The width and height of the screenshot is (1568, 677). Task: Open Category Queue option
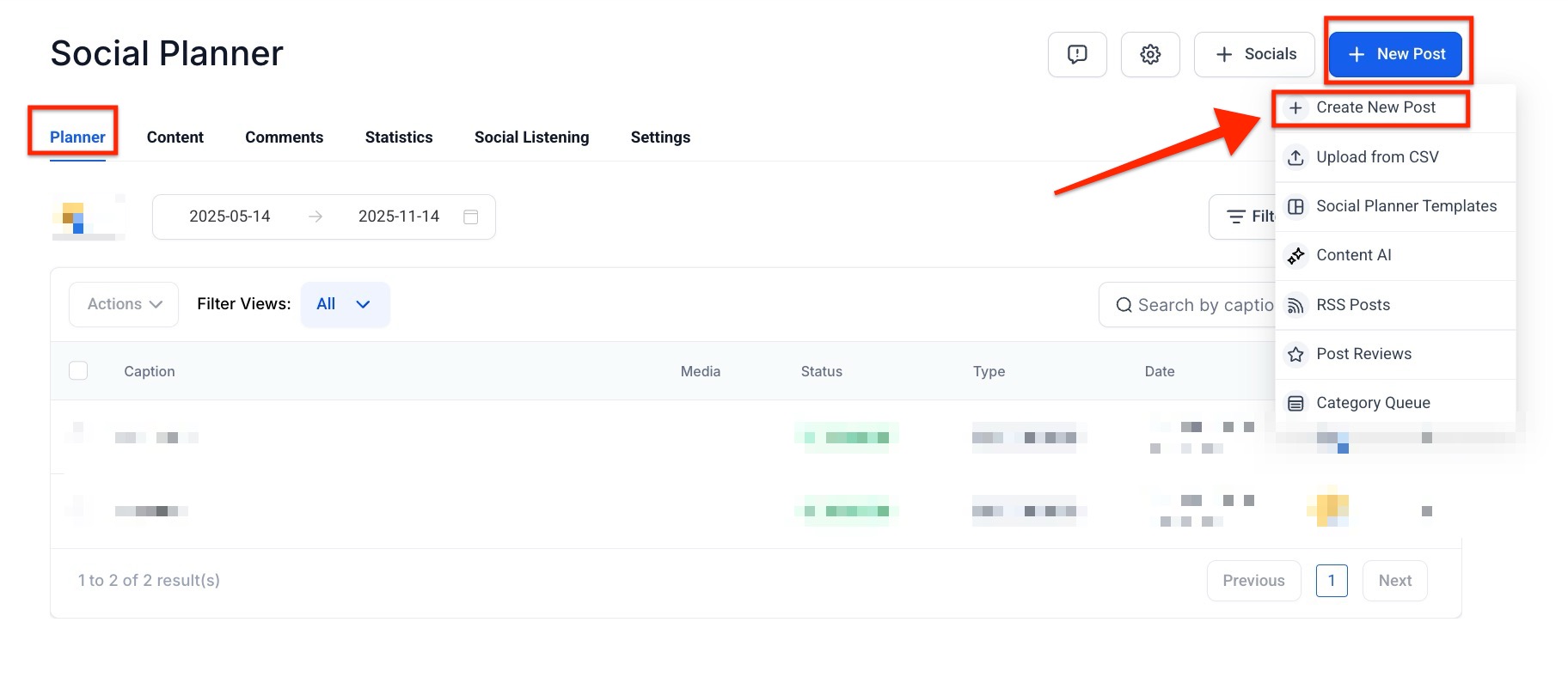click(1372, 403)
